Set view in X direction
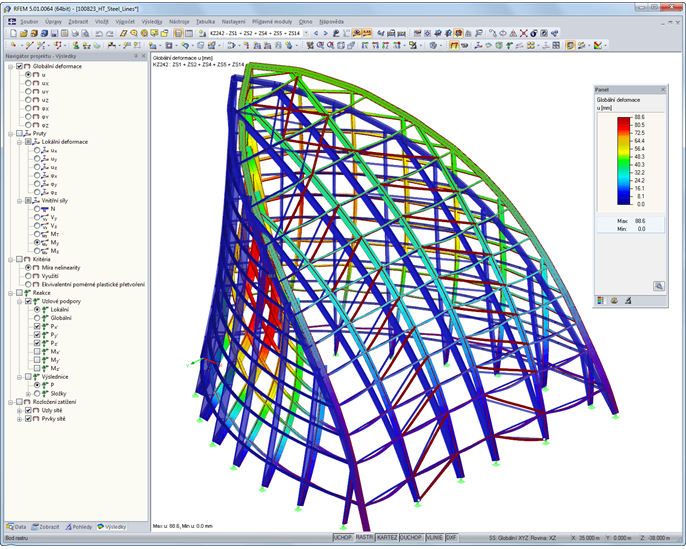 (364, 45)
